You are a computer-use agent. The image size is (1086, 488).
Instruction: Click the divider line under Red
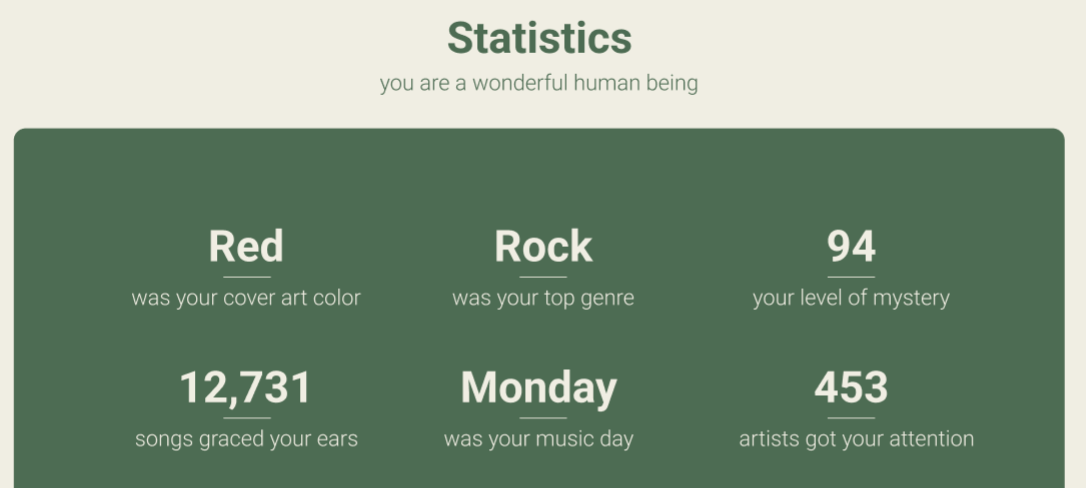(x=247, y=277)
